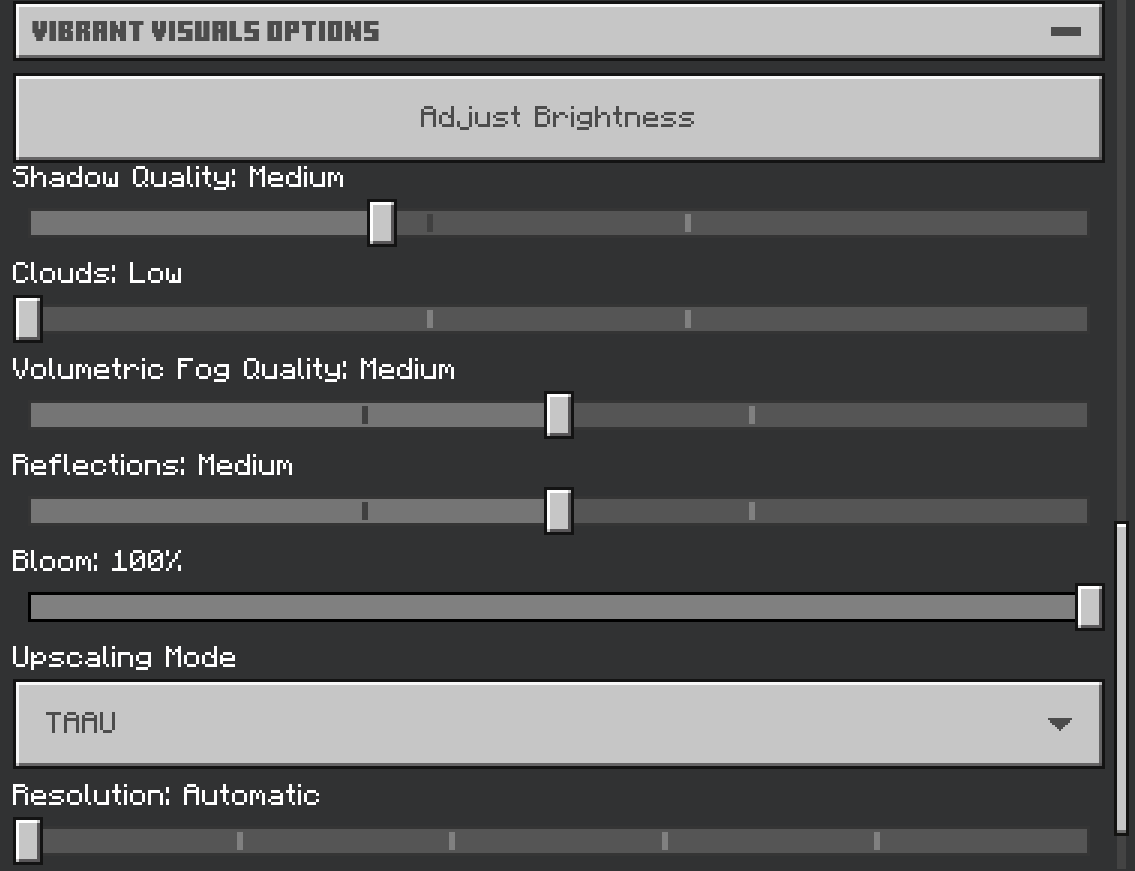Open the Upscaling Mode dropdown showing TAAU
This screenshot has width=1135, height=871.
558,723
